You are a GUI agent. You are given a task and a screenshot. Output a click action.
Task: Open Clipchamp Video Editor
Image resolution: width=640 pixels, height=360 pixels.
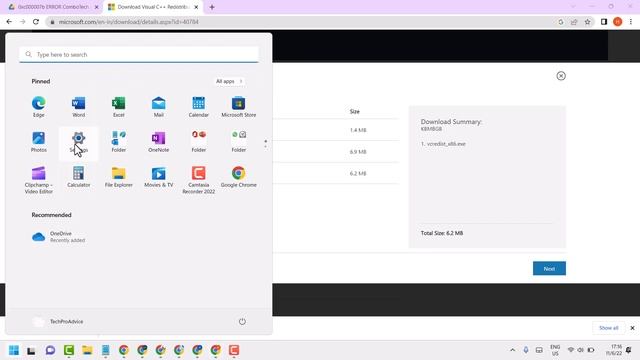point(39,180)
